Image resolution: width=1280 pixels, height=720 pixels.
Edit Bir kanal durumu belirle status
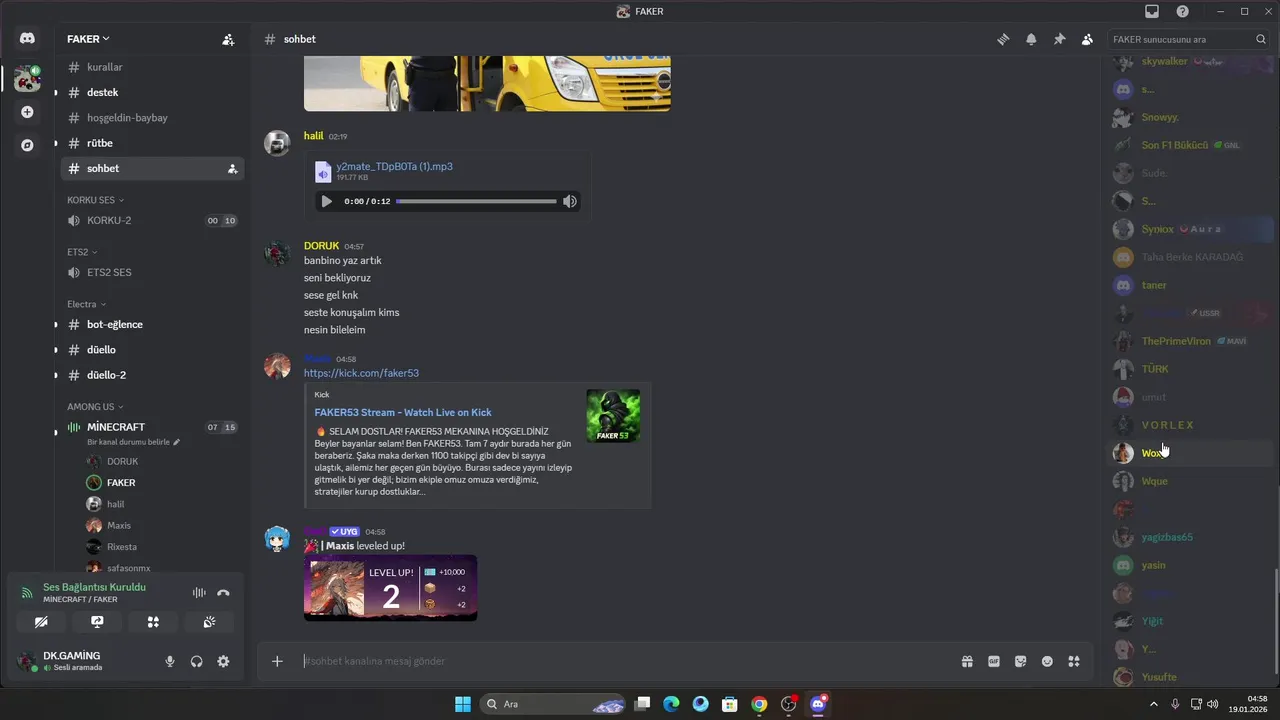pos(133,442)
